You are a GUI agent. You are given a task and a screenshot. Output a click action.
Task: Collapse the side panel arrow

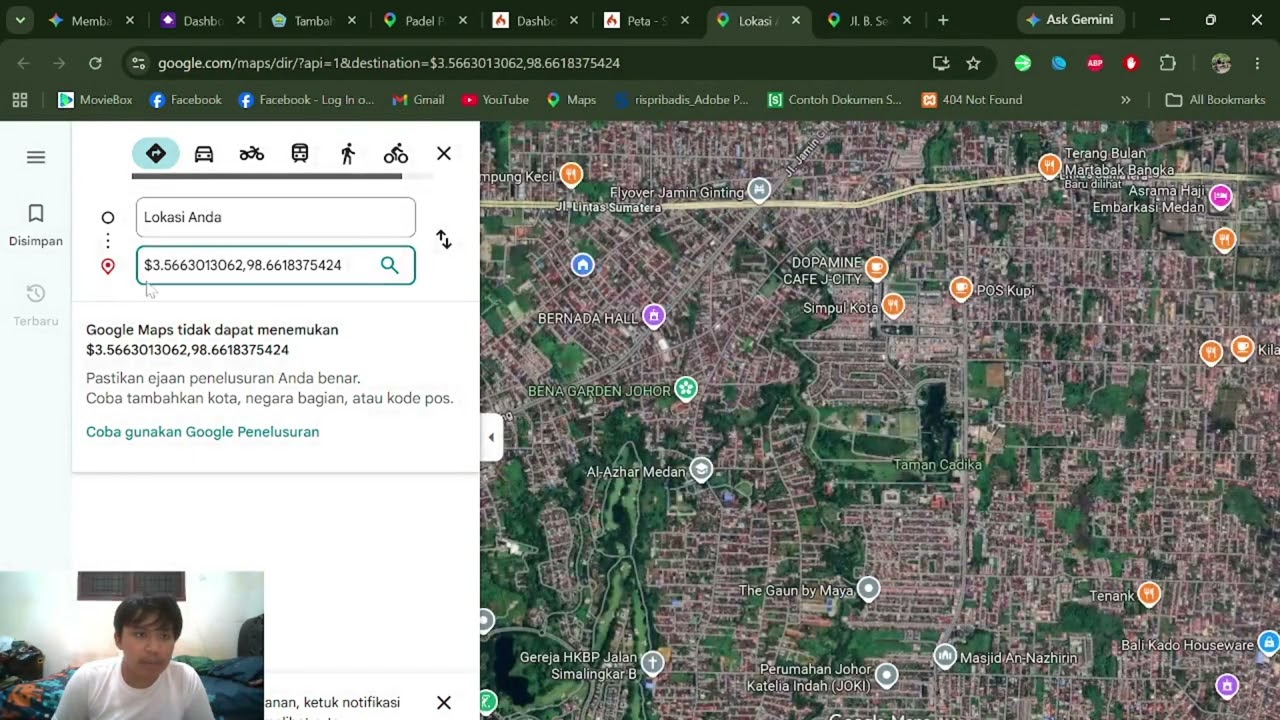(x=490, y=437)
